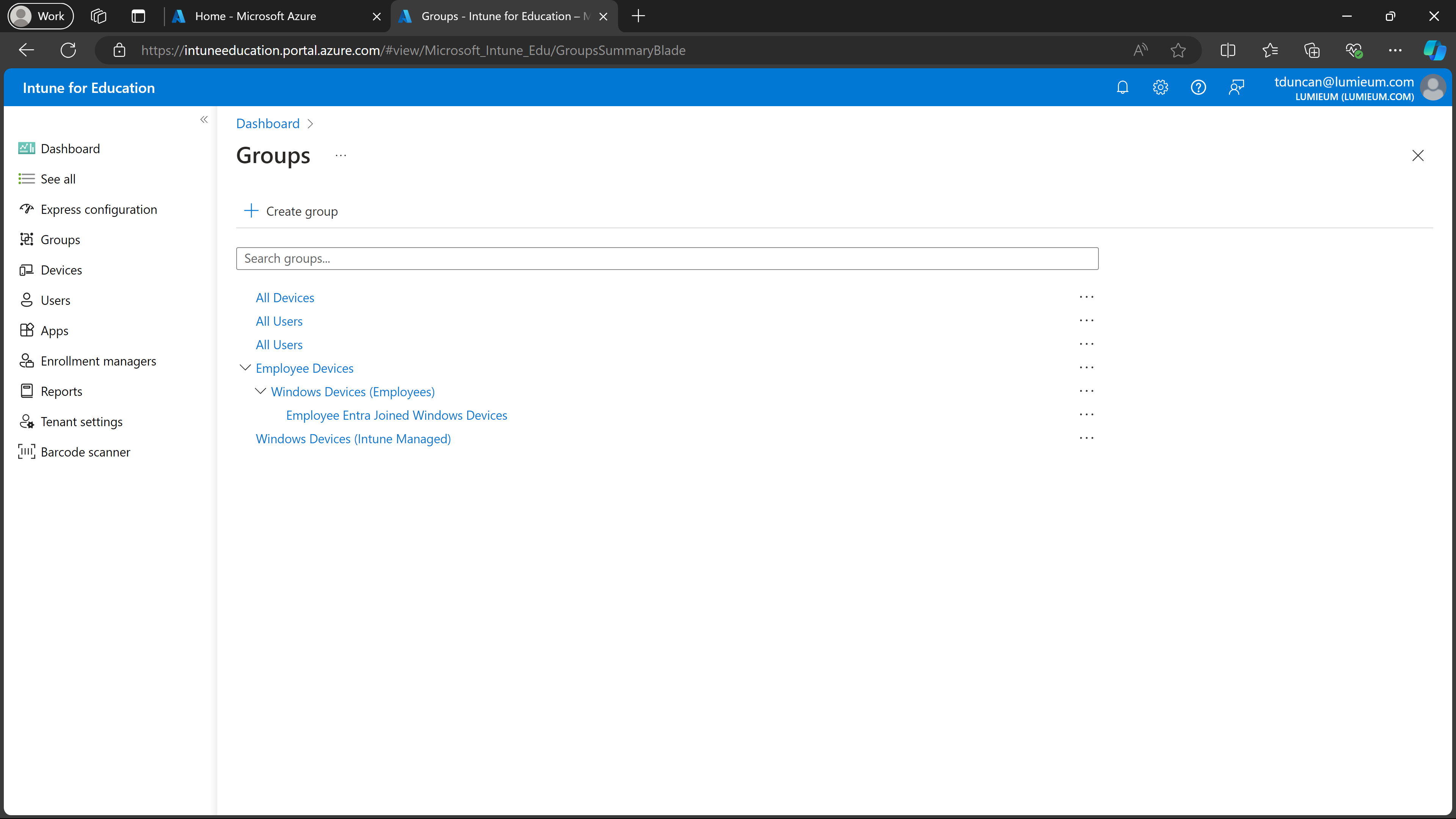Open browser Settings and more menu

click(x=1395, y=50)
